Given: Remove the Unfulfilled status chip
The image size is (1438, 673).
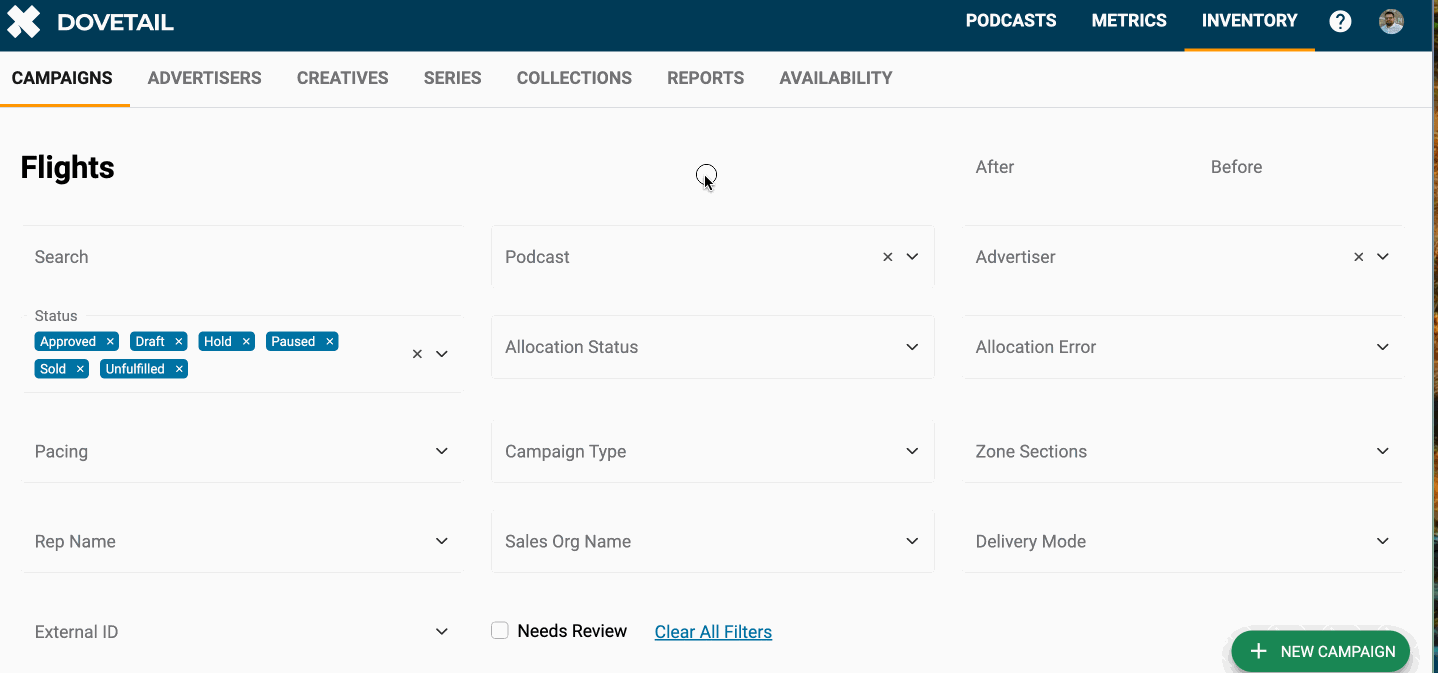Looking at the screenshot, I should (179, 369).
